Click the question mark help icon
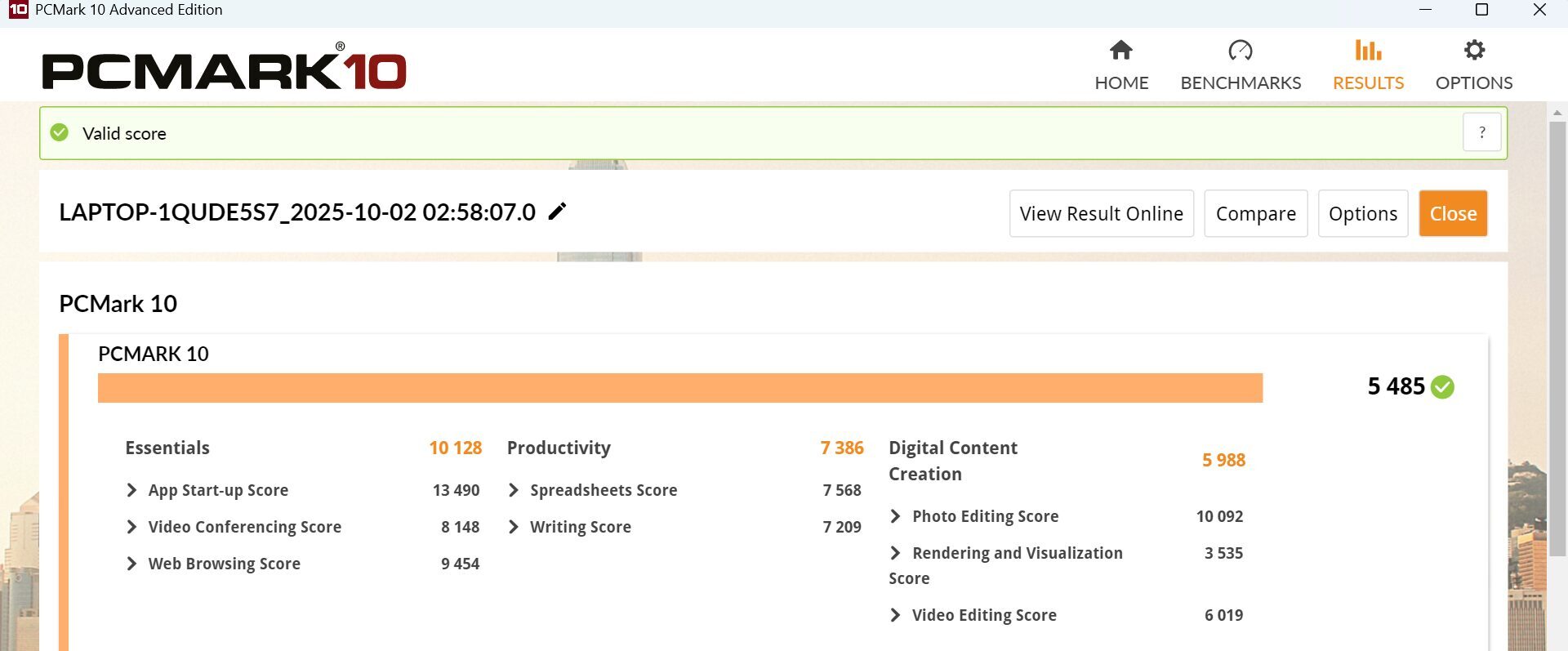1568x651 pixels. tap(1481, 132)
